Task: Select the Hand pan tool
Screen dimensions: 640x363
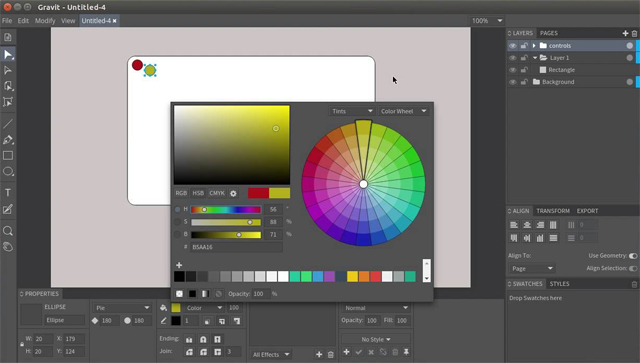Action: tap(8, 247)
